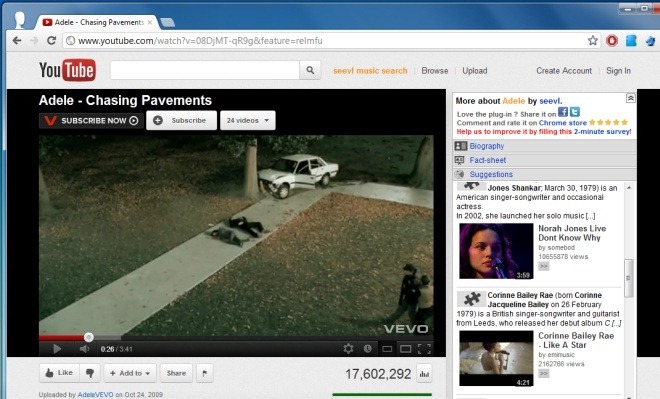Open the Fact-sheet section
This screenshot has width=660, height=399.
point(488,160)
